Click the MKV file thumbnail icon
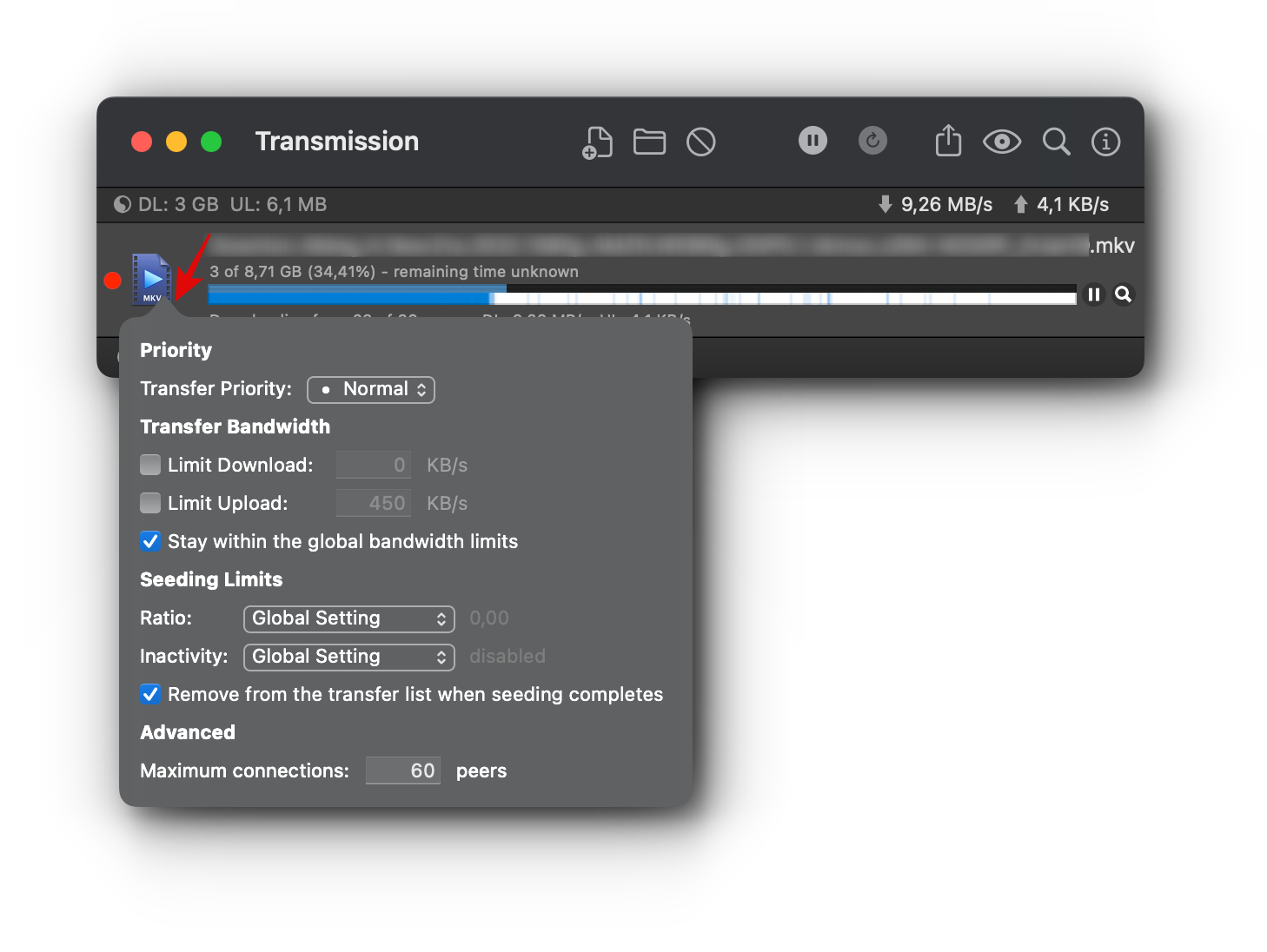Screen dimensions: 1267x952 (151, 280)
